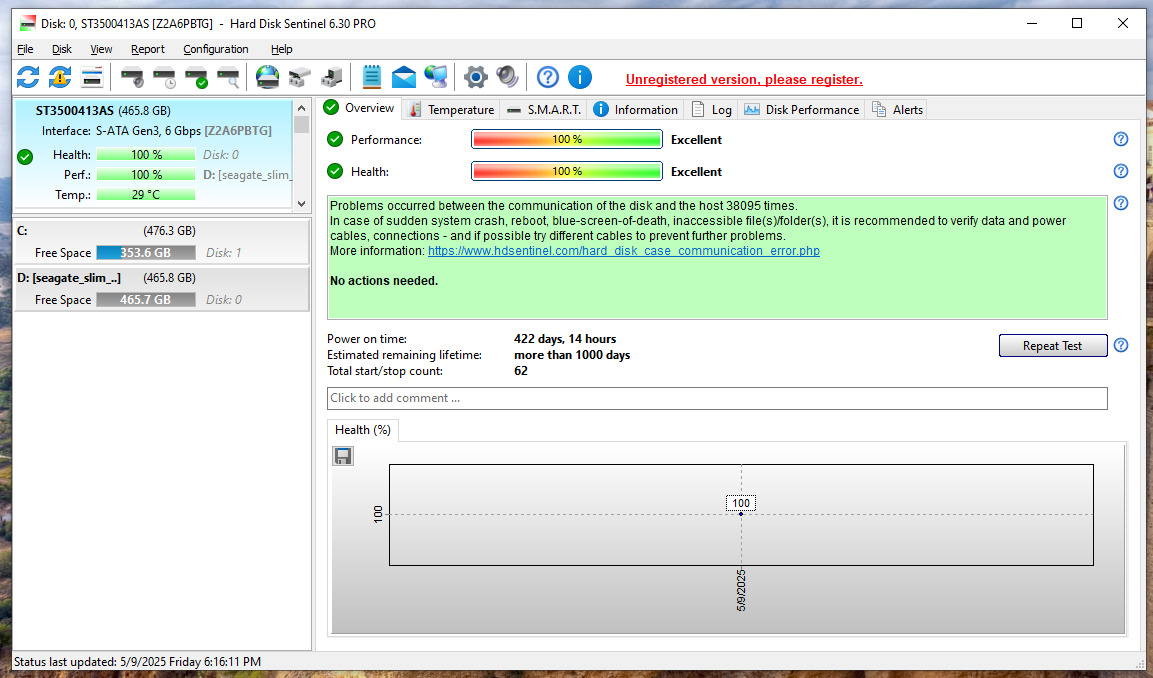Click the 5/9/2025 date label on graph
The width and height of the screenshot is (1153, 678).
click(741, 590)
